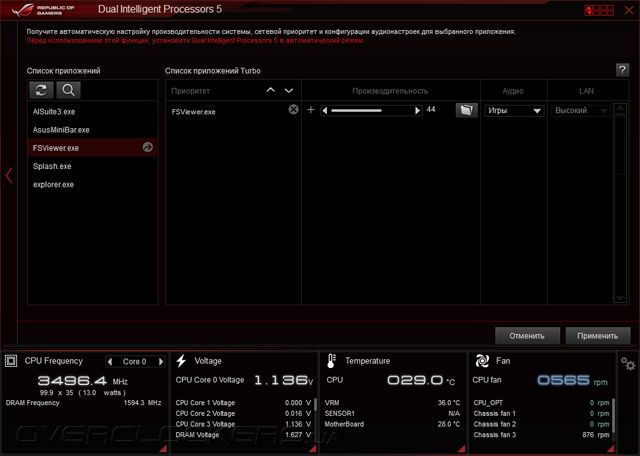Image resolution: width=640 pixels, height=456 pixels.
Task: Click the CPU Frequency chip icon
Action: click(11, 361)
